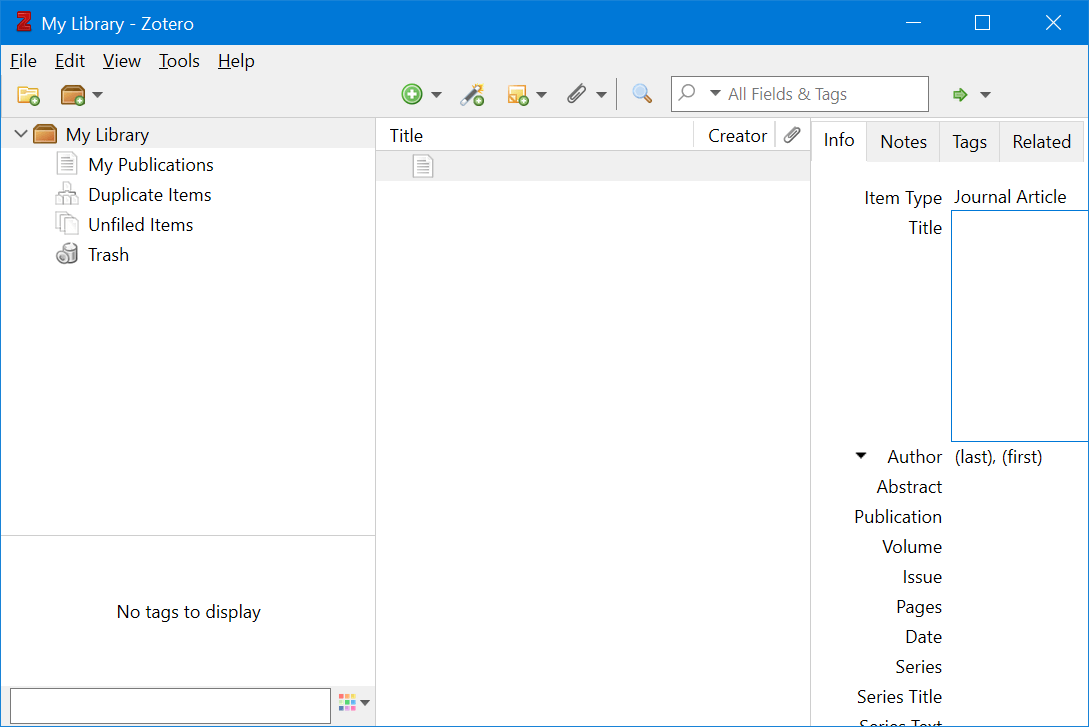The height and width of the screenshot is (727, 1089).
Task: Add a new item via the green plus icon
Action: [x=412, y=93]
